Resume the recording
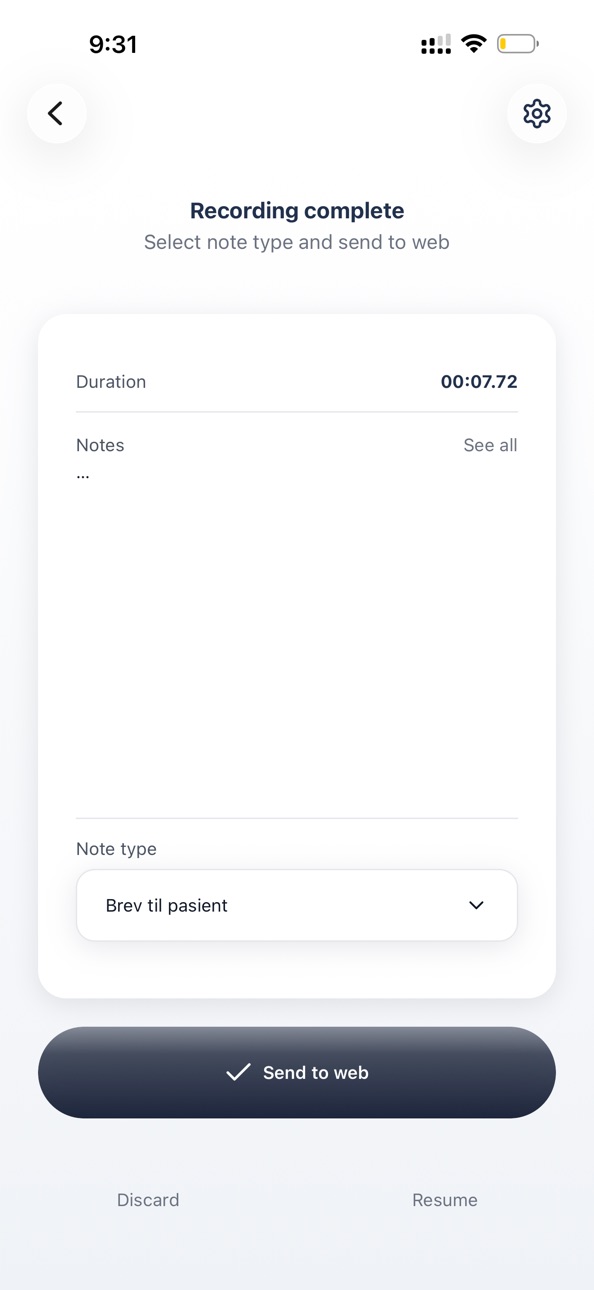Image resolution: width=594 pixels, height=1290 pixels. [x=445, y=1200]
